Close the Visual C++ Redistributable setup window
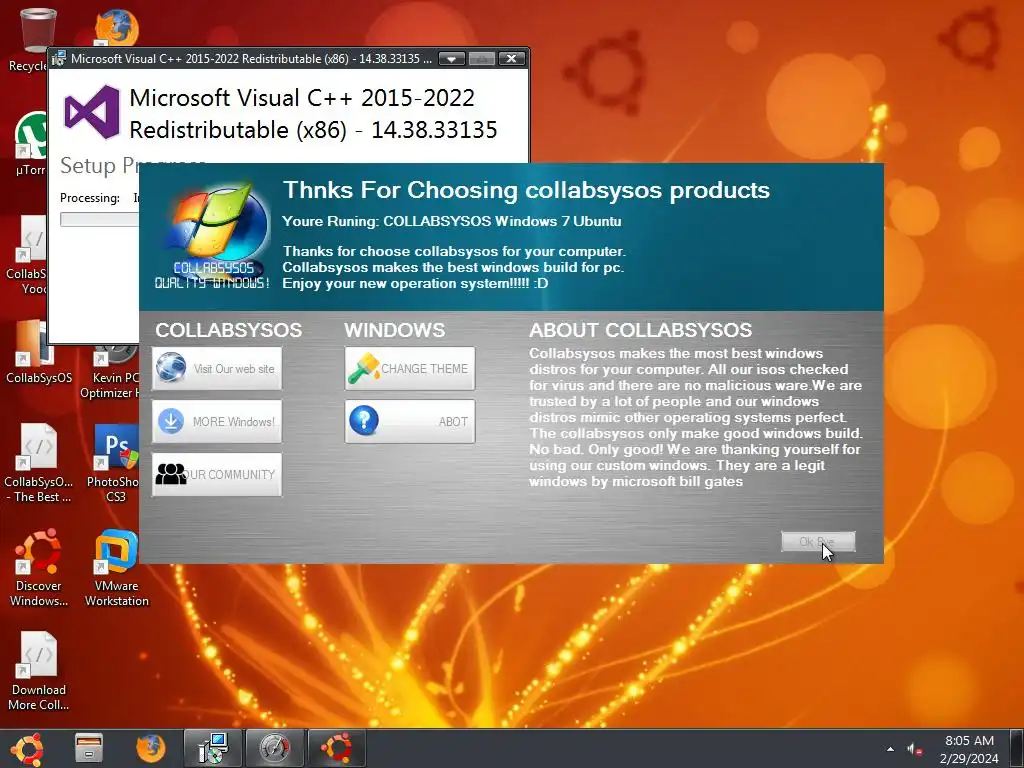Viewport: 1024px width, 768px height. (512, 59)
